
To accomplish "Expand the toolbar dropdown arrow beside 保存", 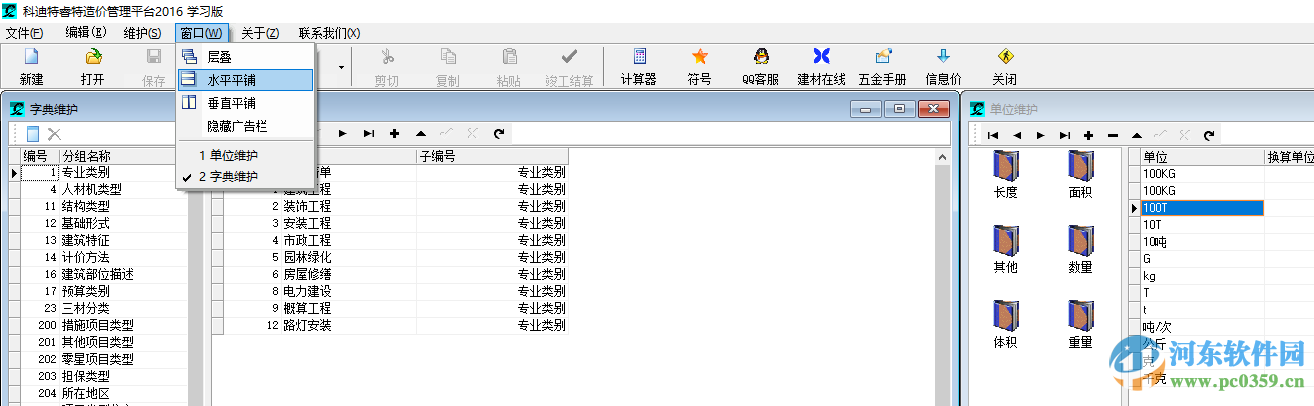I will coord(342,67).
